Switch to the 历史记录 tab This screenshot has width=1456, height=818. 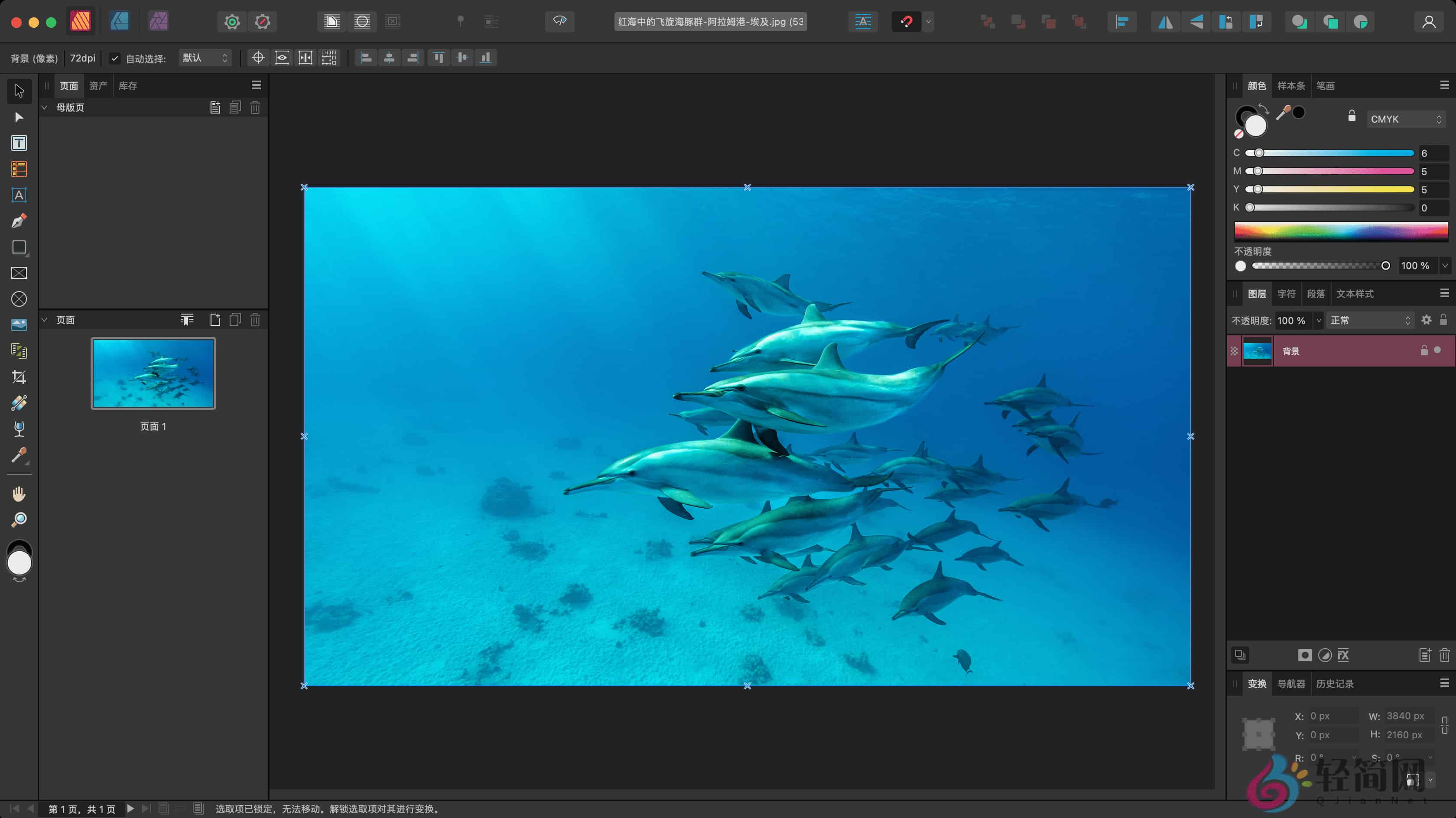click(x=1336, y=683)
